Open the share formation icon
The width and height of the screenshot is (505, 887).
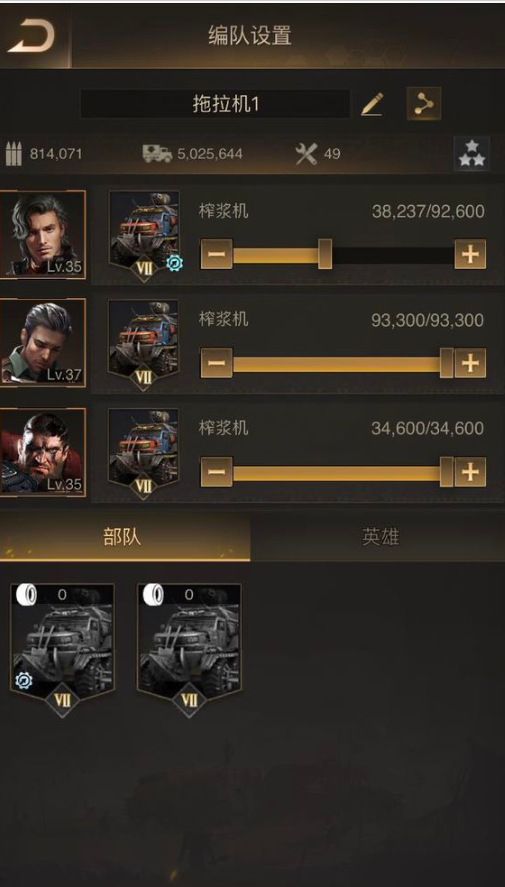424,104
